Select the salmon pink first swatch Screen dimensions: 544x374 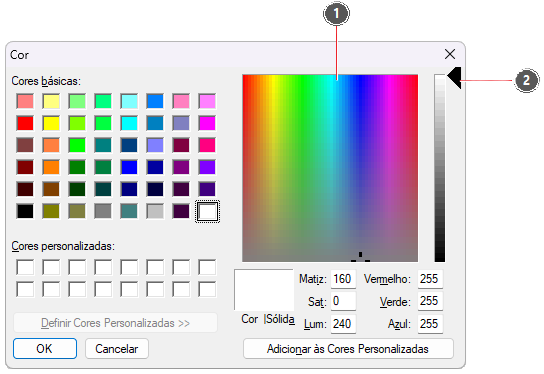[25, 101]
